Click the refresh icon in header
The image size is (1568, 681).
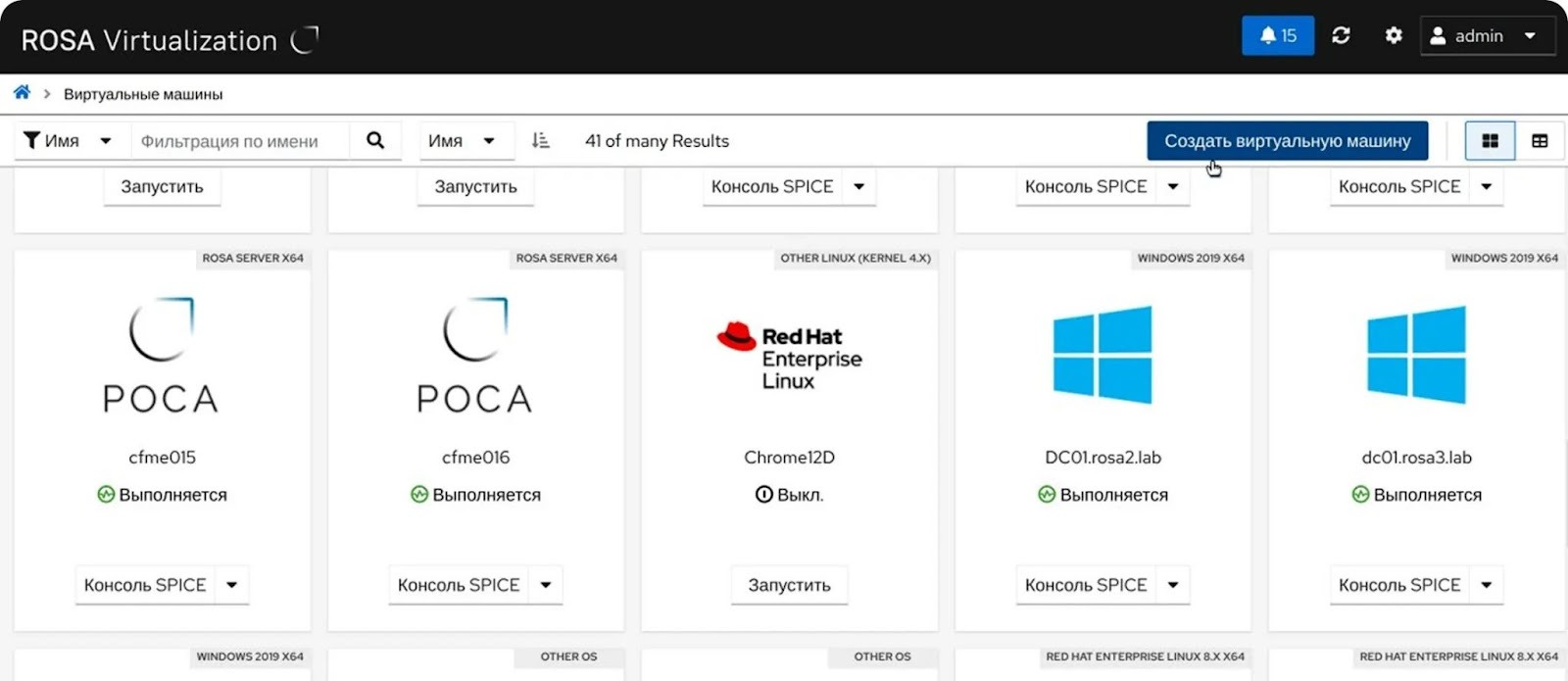1341,36
